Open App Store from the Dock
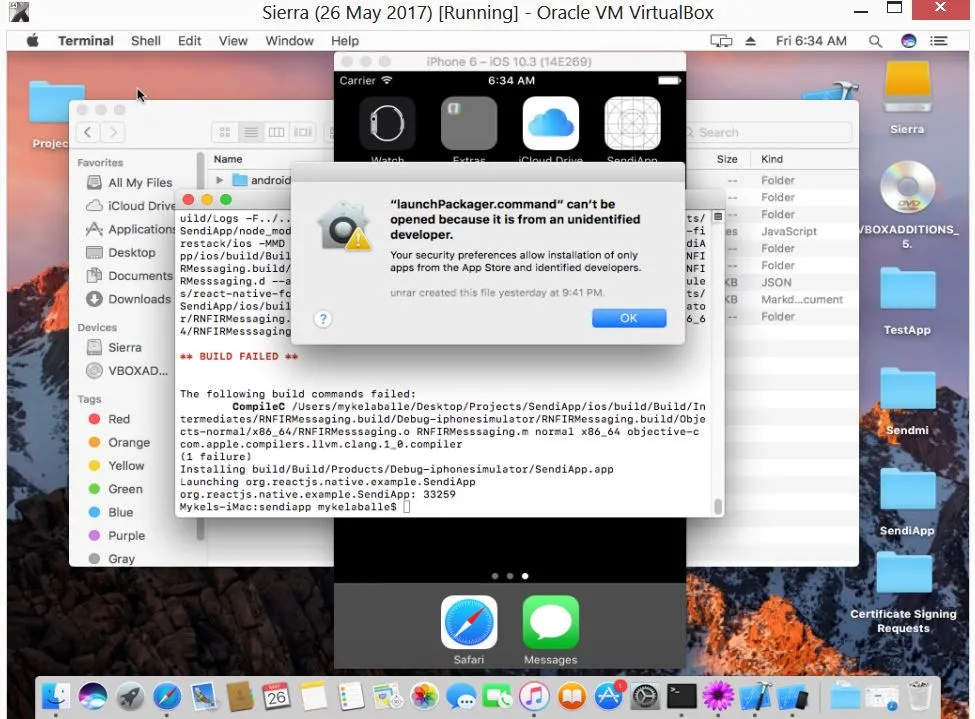The image size is (975, 719). (x=608, y=696)
